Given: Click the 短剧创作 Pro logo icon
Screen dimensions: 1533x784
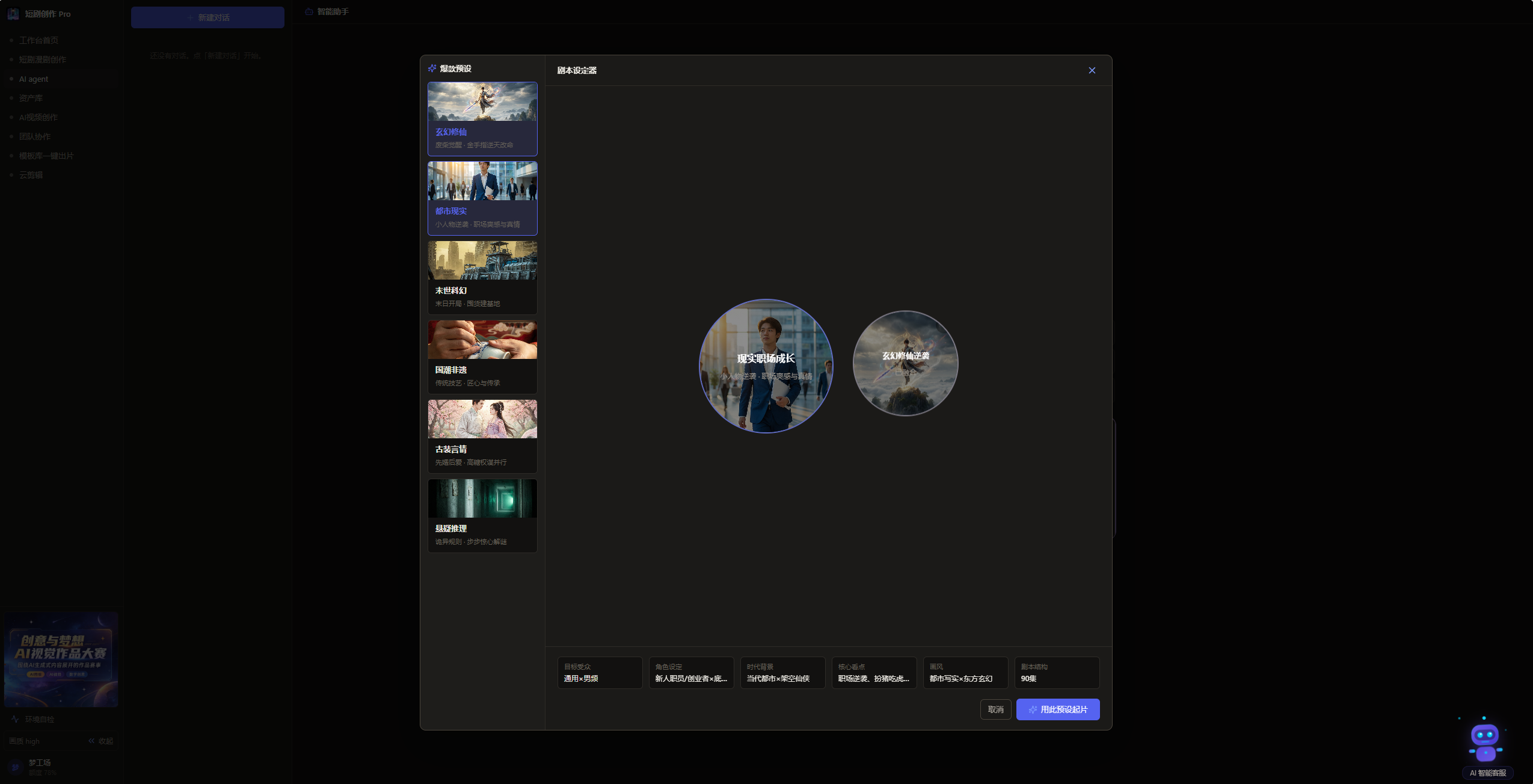Looking at the screenshot, I should click(x=13, y=14).
